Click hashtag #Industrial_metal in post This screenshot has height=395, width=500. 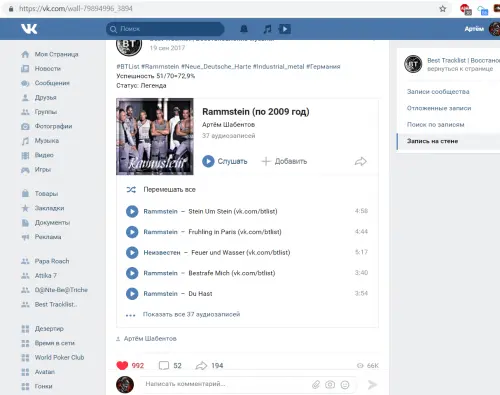coord(279,66)
